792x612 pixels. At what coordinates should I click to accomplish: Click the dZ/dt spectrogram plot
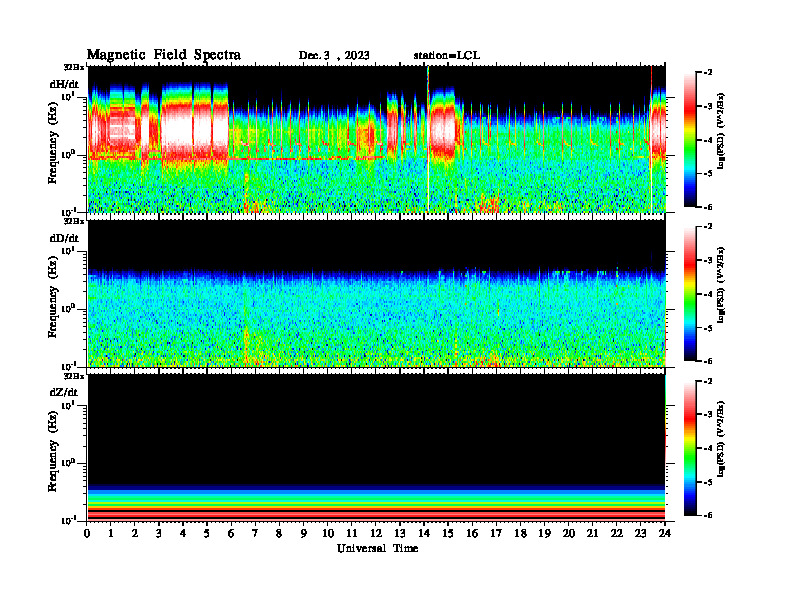coord(377,447)
